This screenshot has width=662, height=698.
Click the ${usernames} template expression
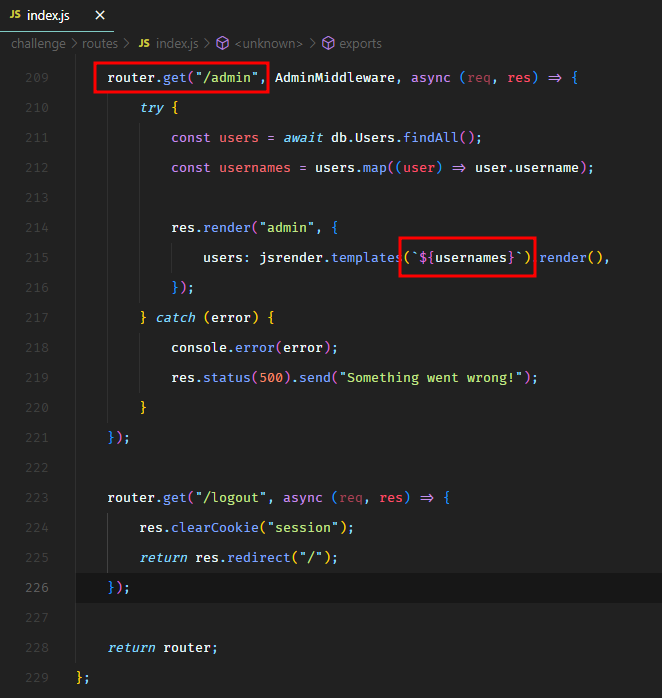coord(467,257)
